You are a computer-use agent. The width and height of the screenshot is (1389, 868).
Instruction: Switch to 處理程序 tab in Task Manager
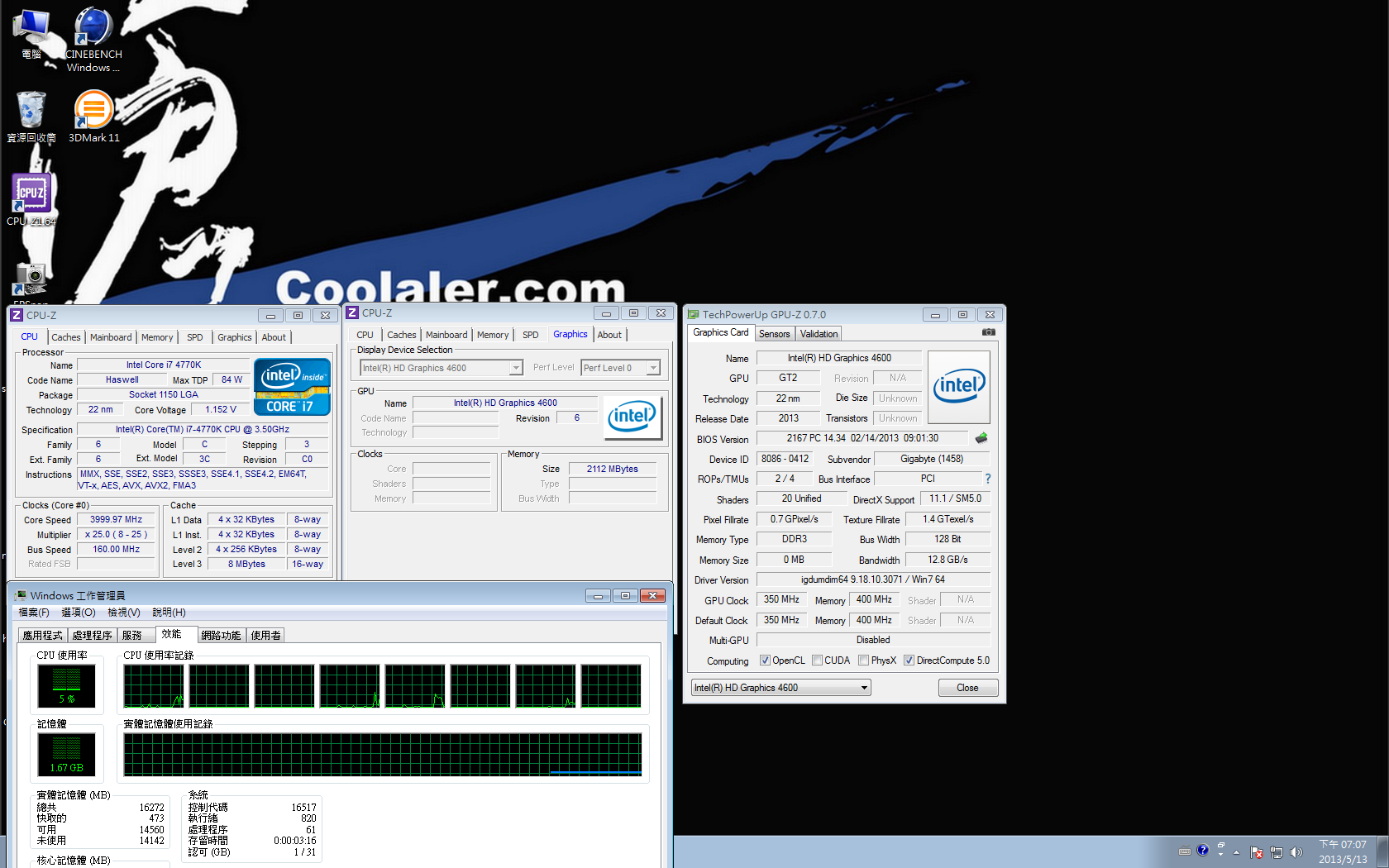[92, 636]
